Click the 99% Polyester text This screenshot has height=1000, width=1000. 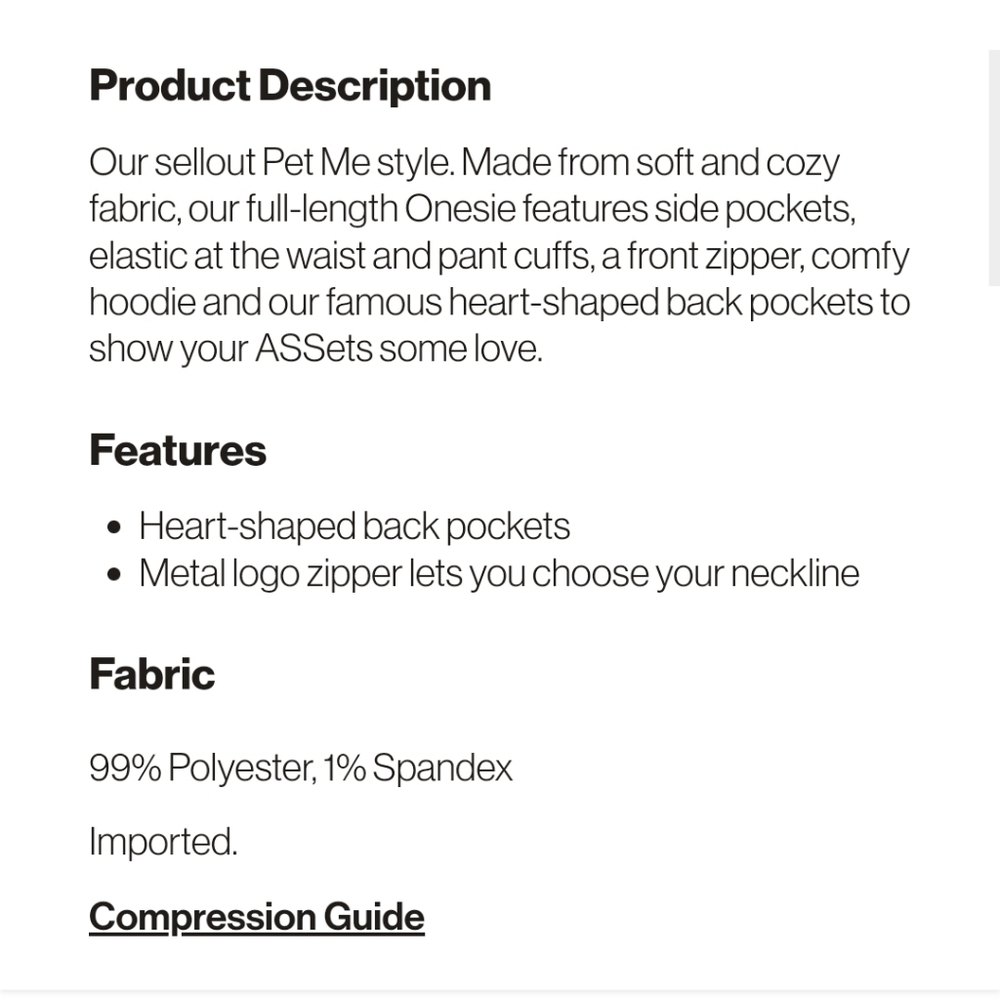click(203, 767)
